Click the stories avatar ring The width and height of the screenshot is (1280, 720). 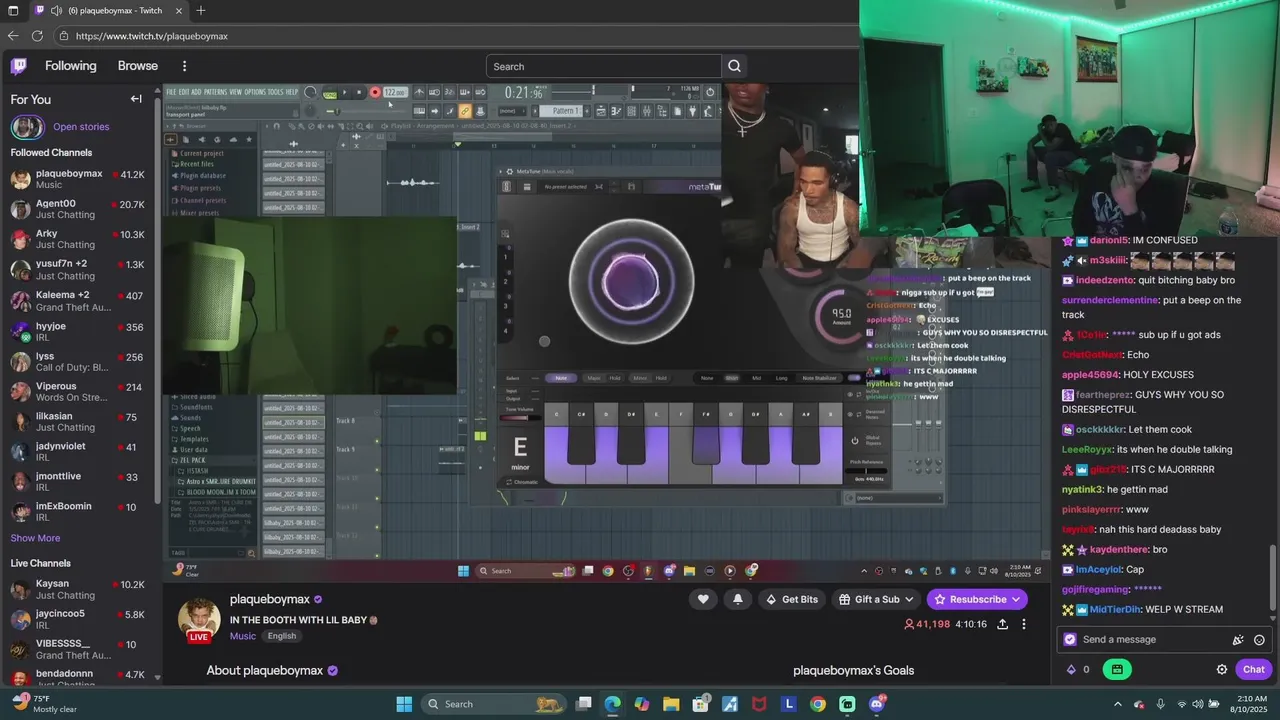(27, 127)
